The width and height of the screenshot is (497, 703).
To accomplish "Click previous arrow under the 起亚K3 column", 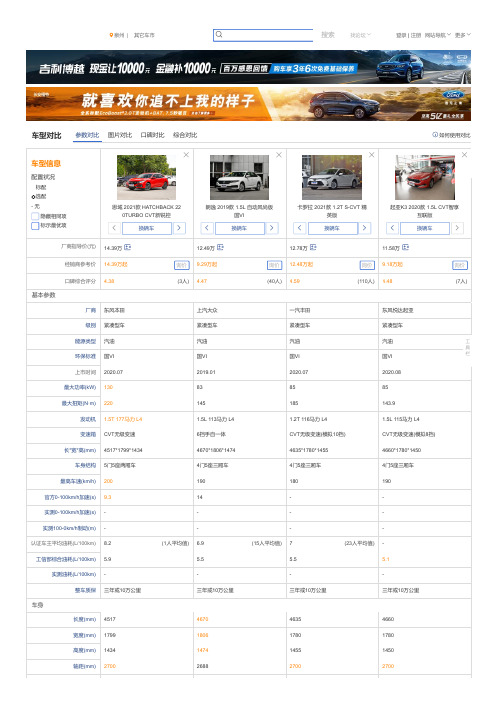I will 392,228.
